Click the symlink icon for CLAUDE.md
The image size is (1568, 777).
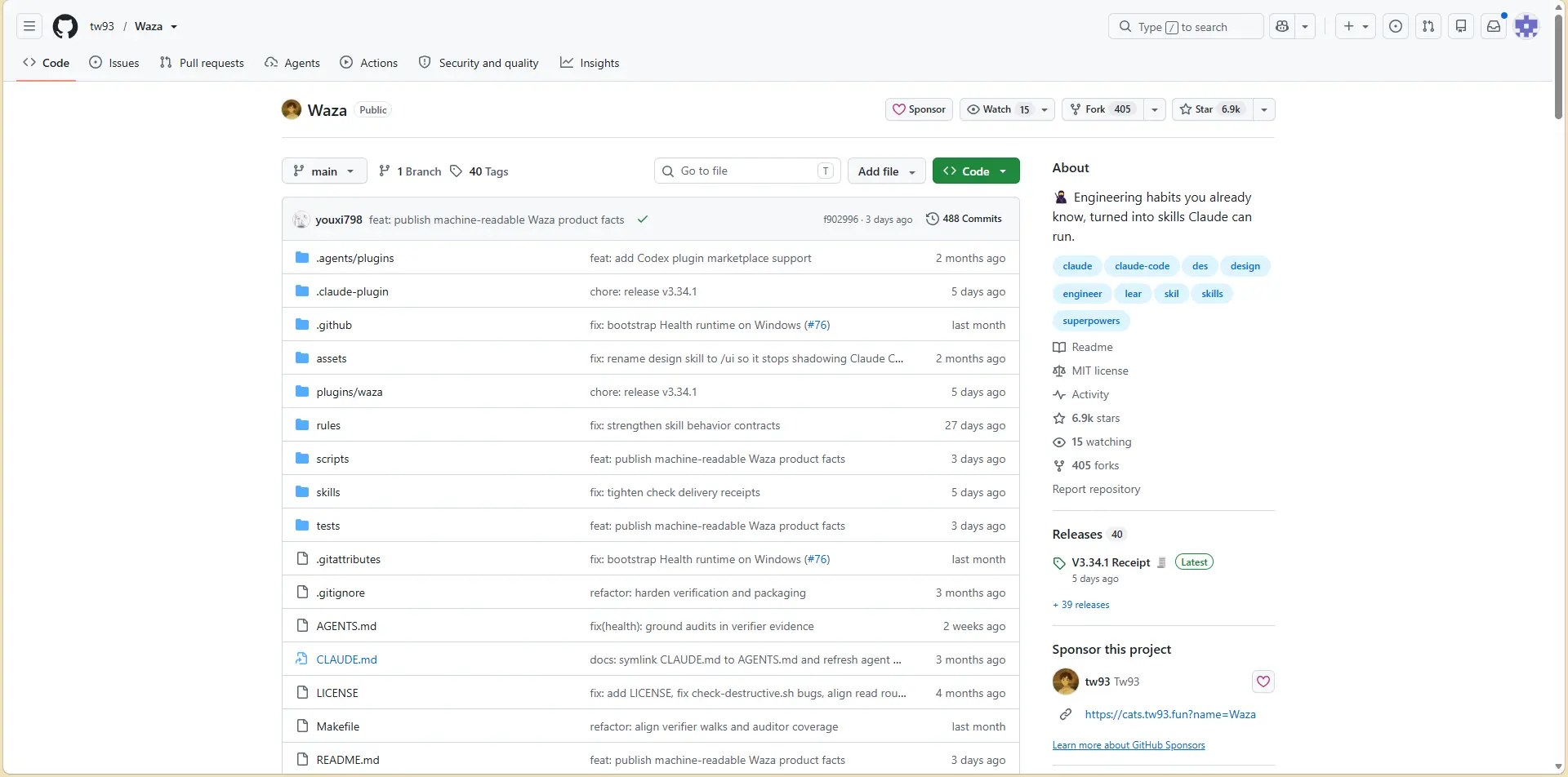click(x=302, y=659)
